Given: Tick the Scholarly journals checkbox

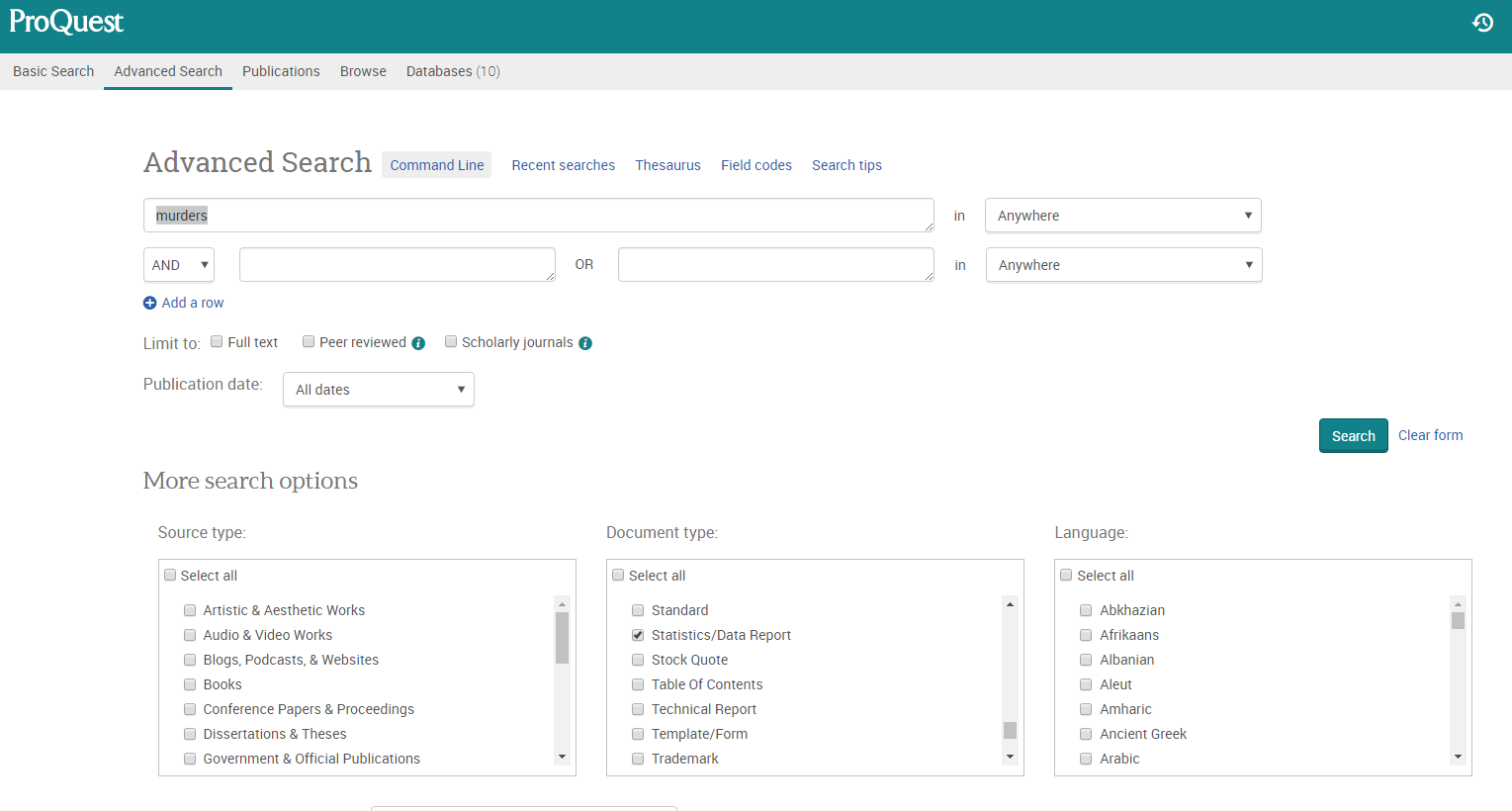Looking at the screenshot, I should tap(451, 341).
